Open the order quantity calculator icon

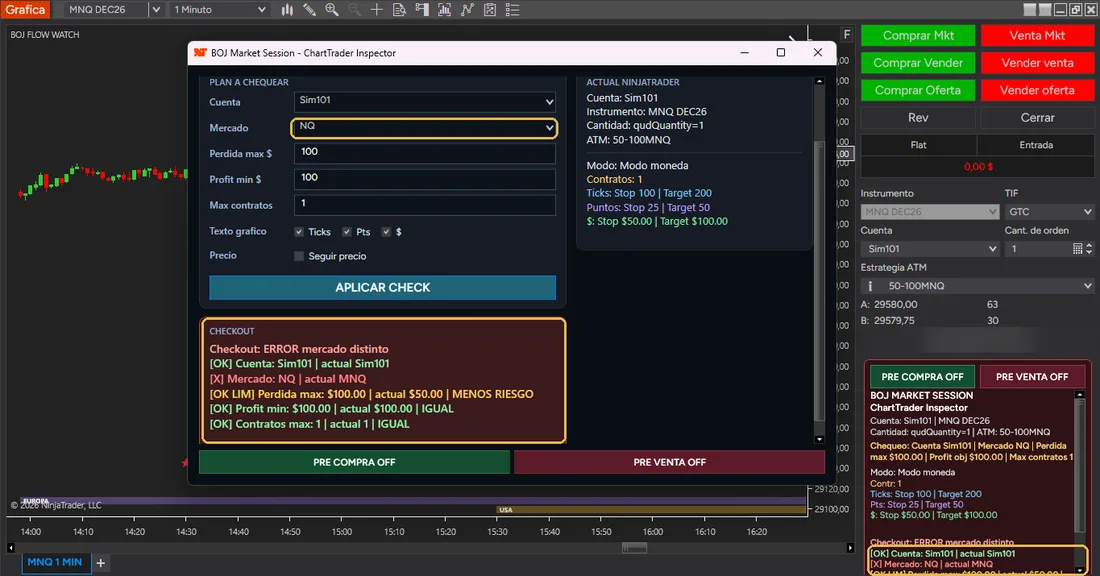point(1078,248)
